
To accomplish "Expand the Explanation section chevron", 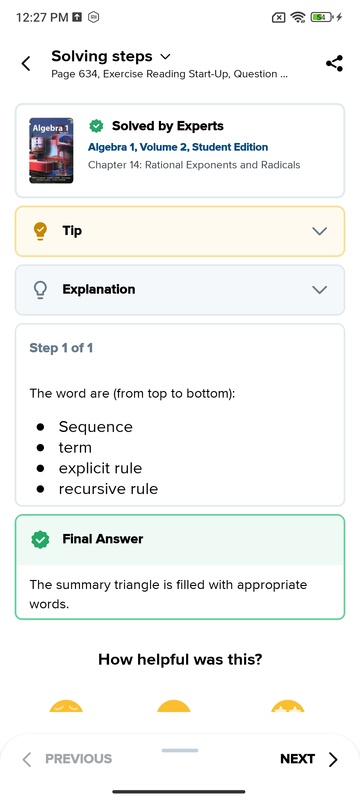I will click(x=319, y=290).
